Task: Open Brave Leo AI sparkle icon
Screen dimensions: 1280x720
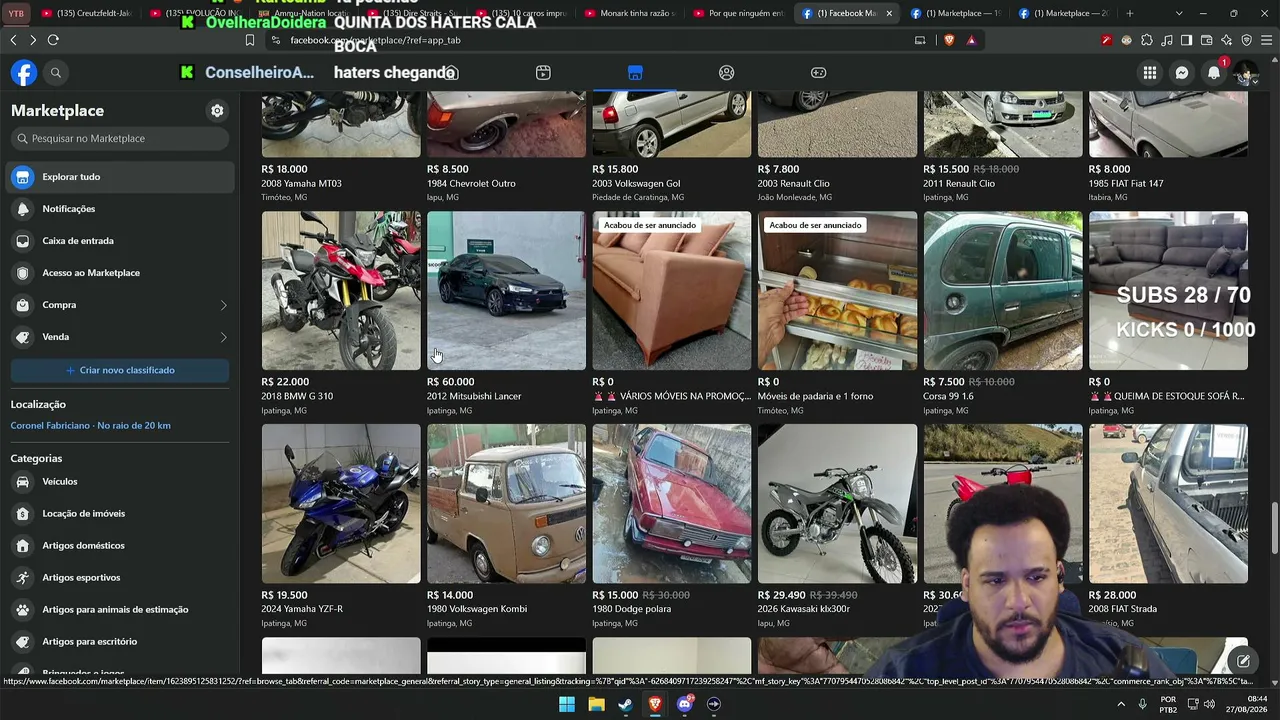Action: 1226,40
